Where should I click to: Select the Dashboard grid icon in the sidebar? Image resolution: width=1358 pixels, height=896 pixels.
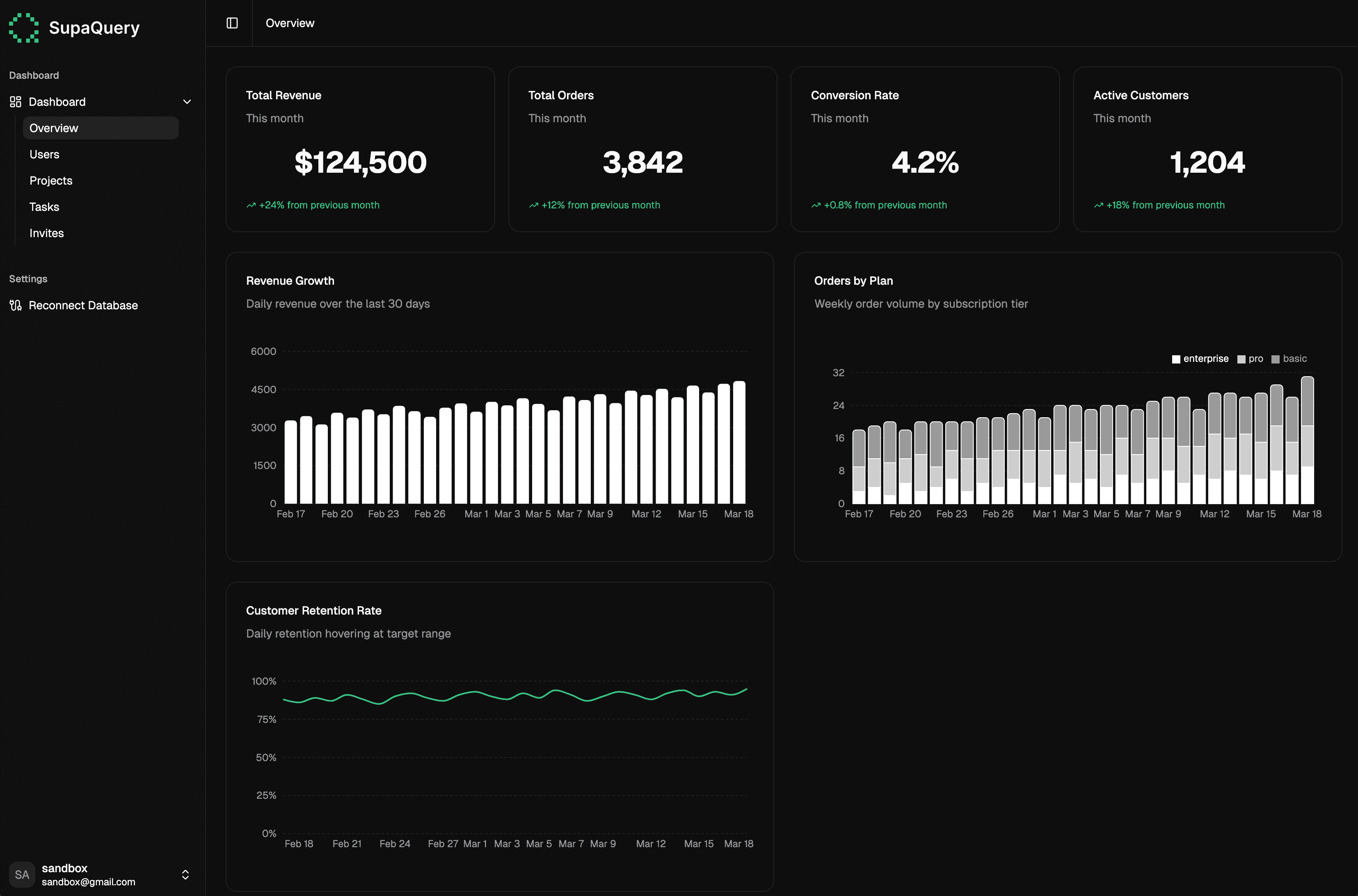16,101
